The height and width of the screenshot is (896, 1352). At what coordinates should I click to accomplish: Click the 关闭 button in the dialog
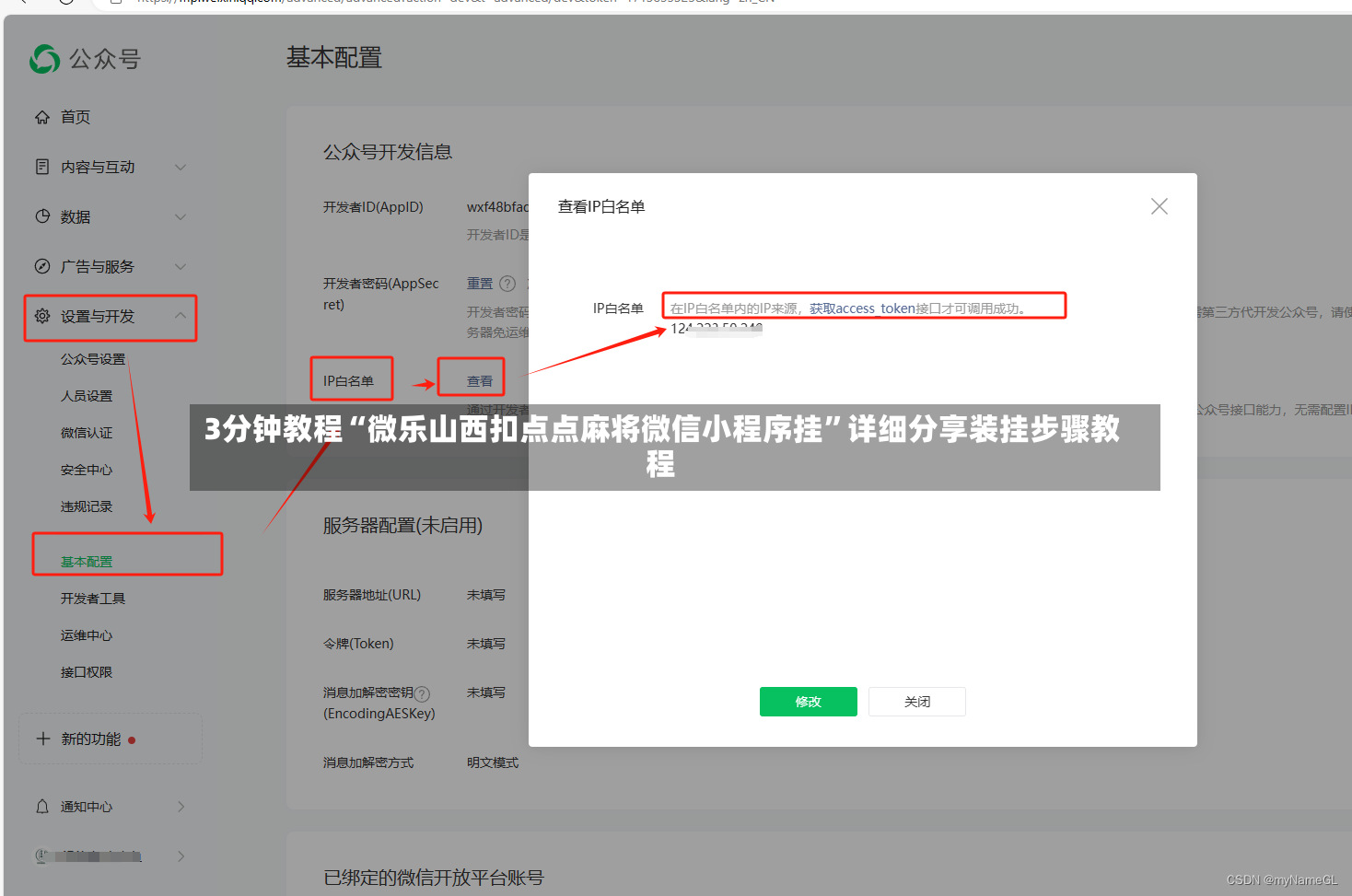click(917, 702)
